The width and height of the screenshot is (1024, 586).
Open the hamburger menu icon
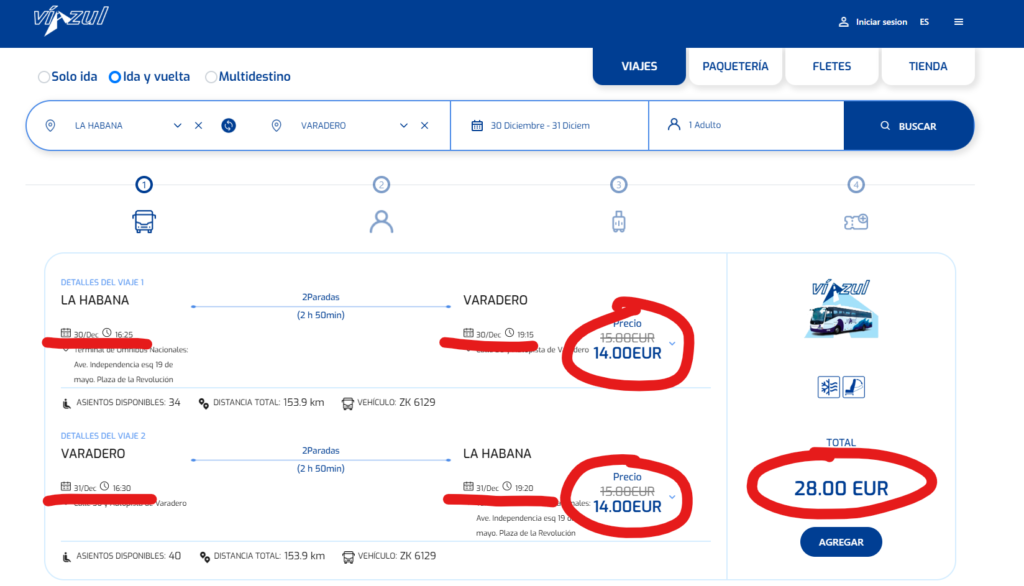[959, 22]
